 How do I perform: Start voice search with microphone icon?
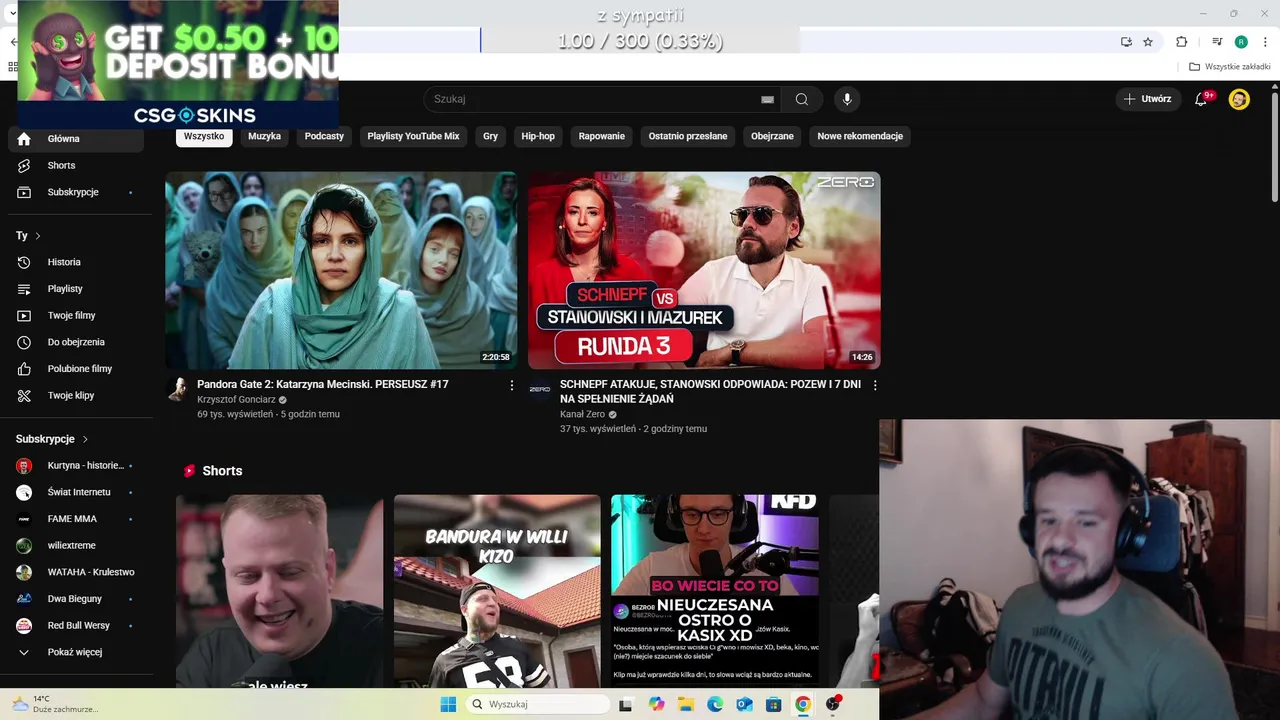[847, 99]
